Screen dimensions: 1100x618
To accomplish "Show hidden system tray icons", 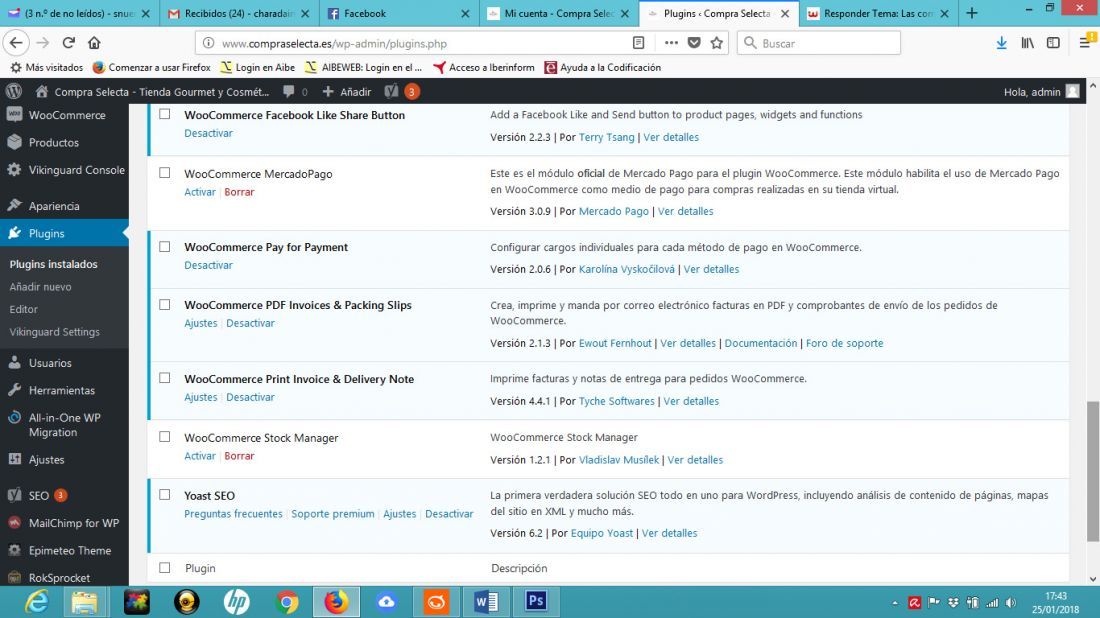I will tap(895, 603).
